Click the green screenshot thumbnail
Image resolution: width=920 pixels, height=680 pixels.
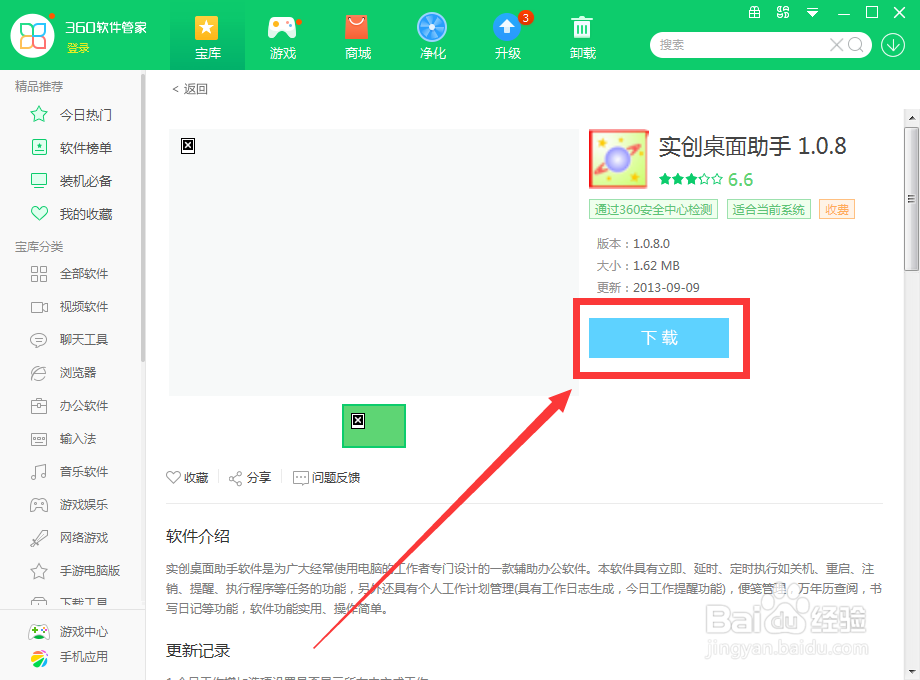tap(374, 426)
